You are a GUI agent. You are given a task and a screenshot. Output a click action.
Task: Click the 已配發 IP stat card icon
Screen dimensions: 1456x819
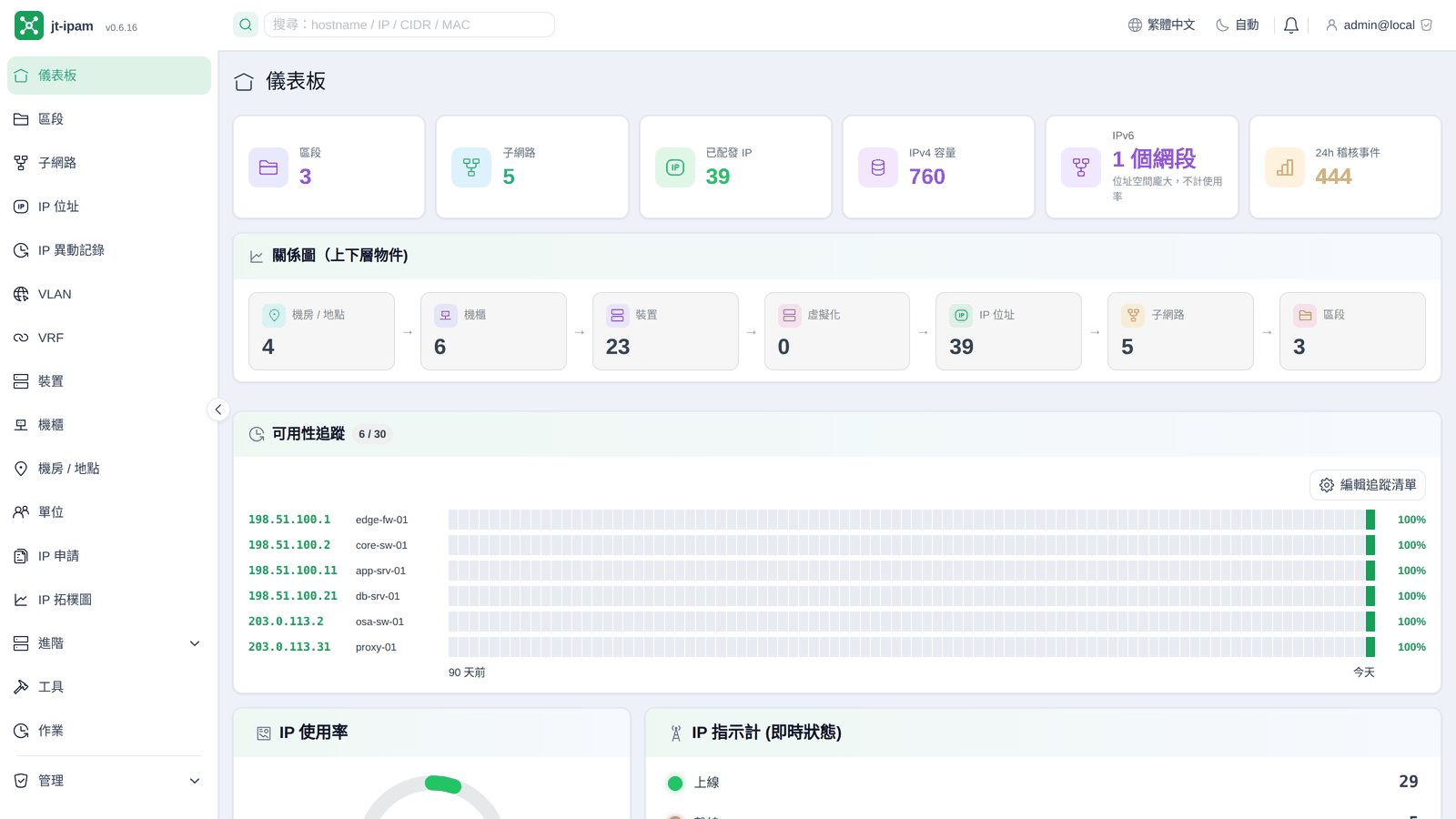675,167
